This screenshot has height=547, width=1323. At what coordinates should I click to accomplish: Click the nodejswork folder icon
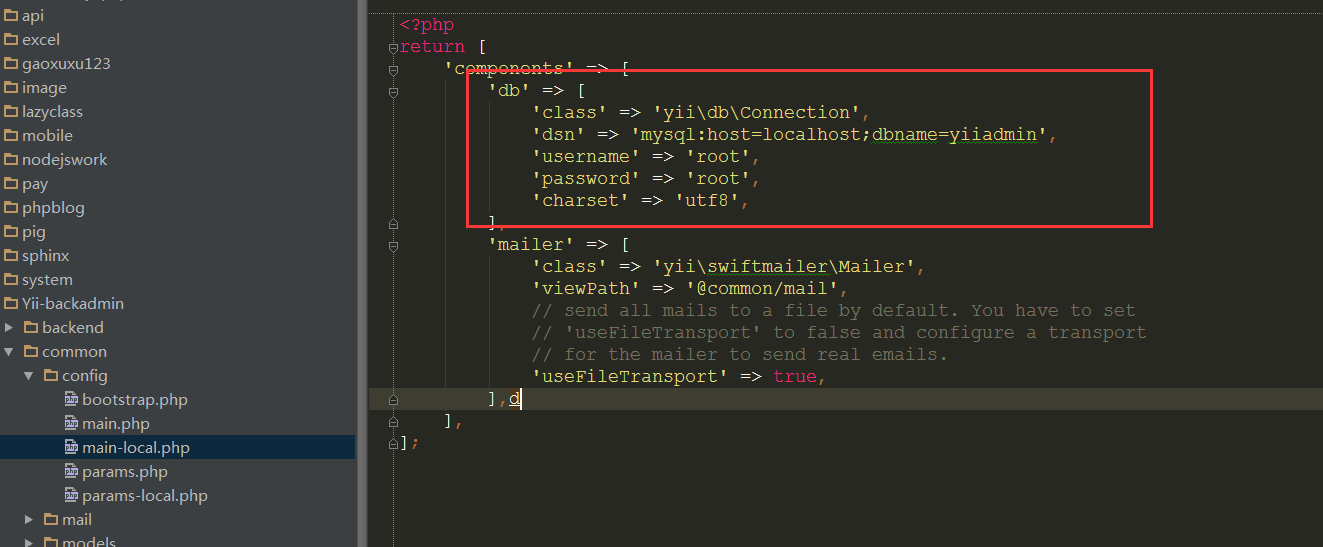tap(11, 160)
